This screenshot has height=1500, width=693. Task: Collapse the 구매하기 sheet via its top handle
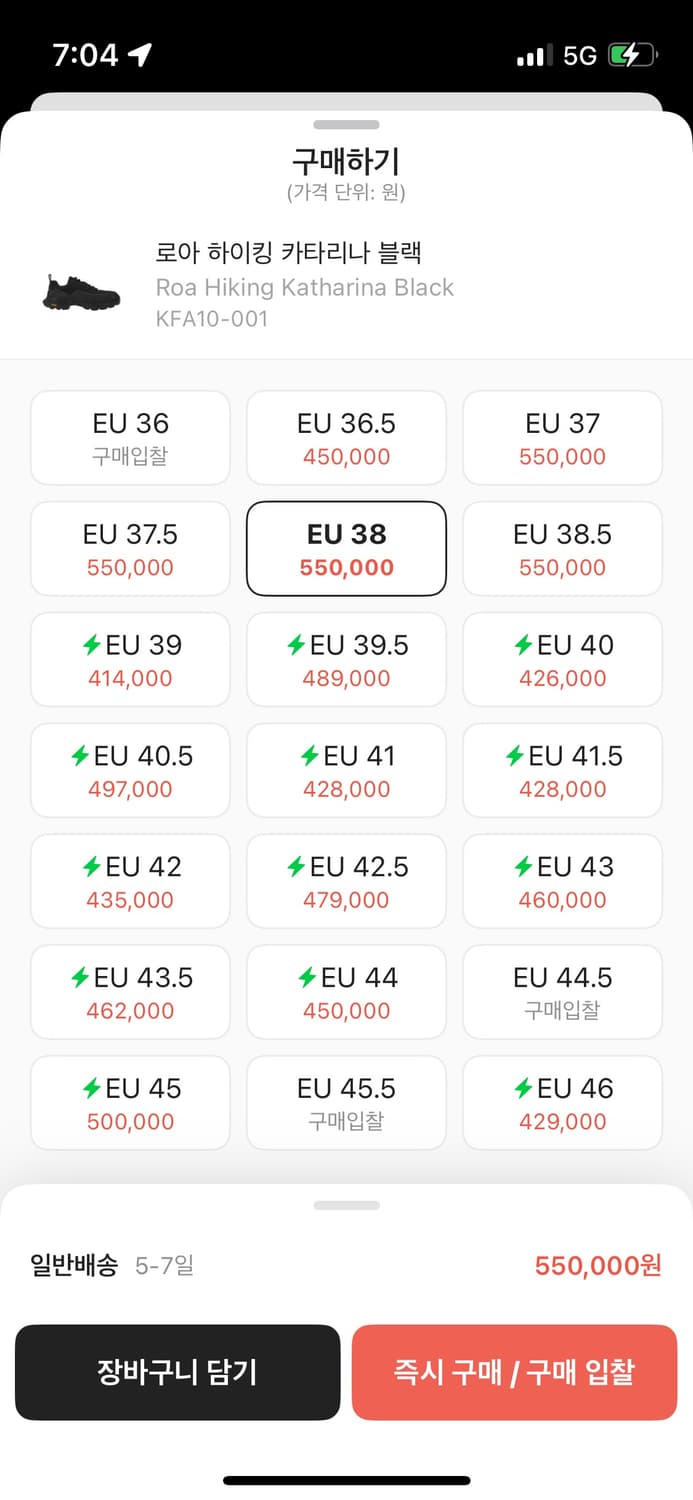tap(346, 125)
